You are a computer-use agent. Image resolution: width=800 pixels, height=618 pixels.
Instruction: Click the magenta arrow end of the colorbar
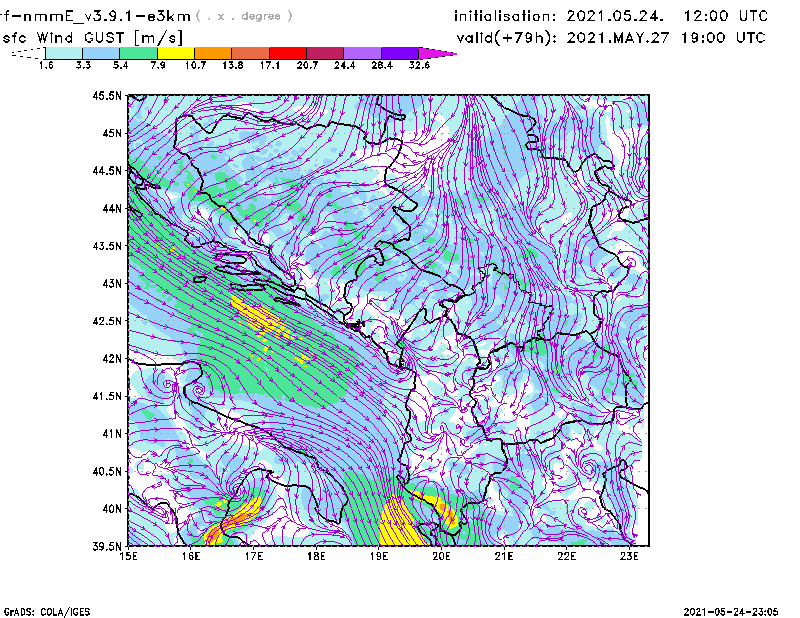tap(437, 53)
